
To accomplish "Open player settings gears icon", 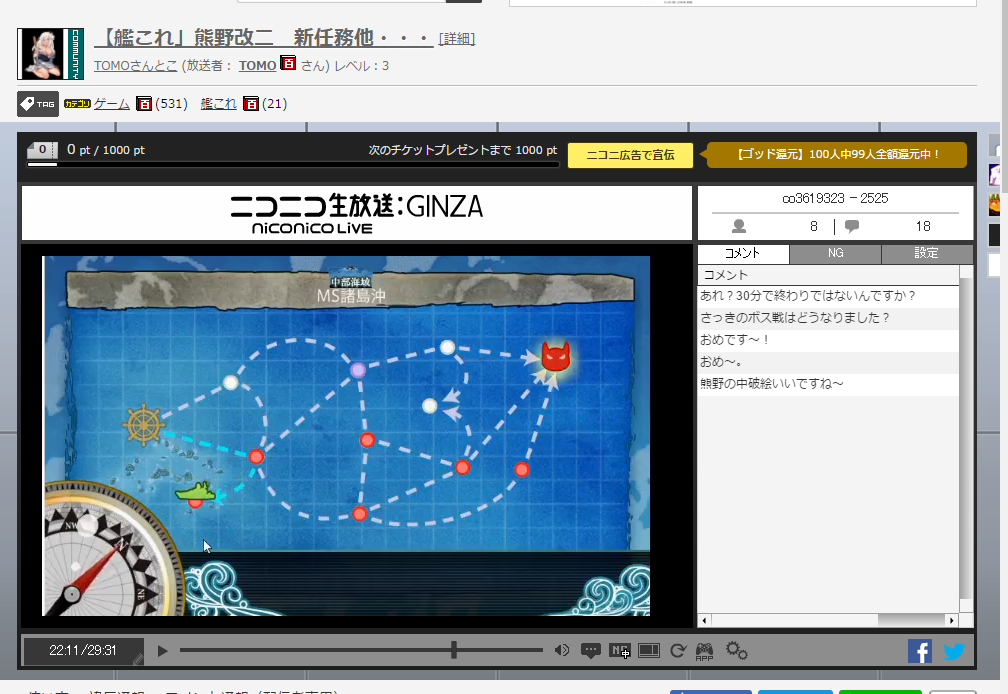I will pos(737,650).
